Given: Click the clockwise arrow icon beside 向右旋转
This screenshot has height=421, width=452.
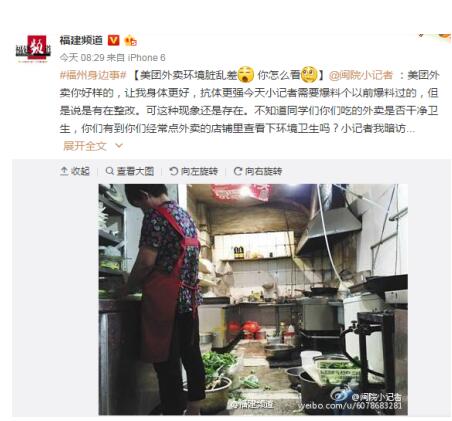Looking at the screenshot, I should pyautogui.click(x=238, y=171).
